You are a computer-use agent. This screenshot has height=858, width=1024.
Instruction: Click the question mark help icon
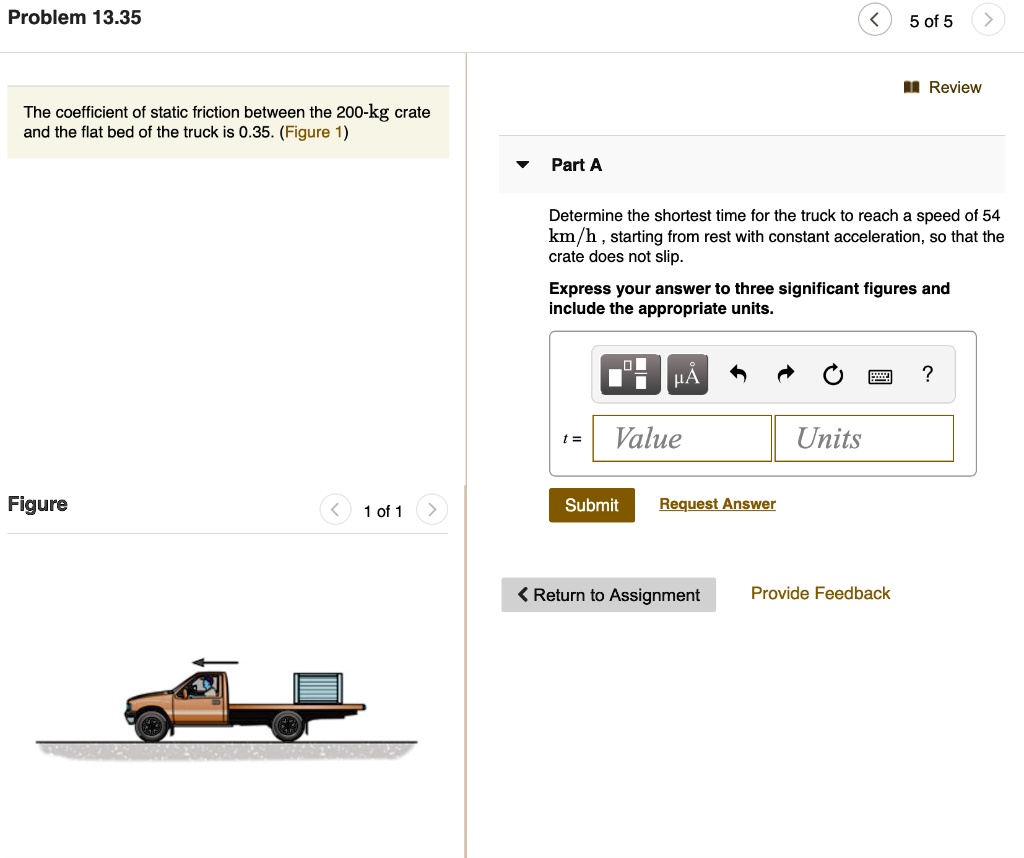tap(928, 374)
